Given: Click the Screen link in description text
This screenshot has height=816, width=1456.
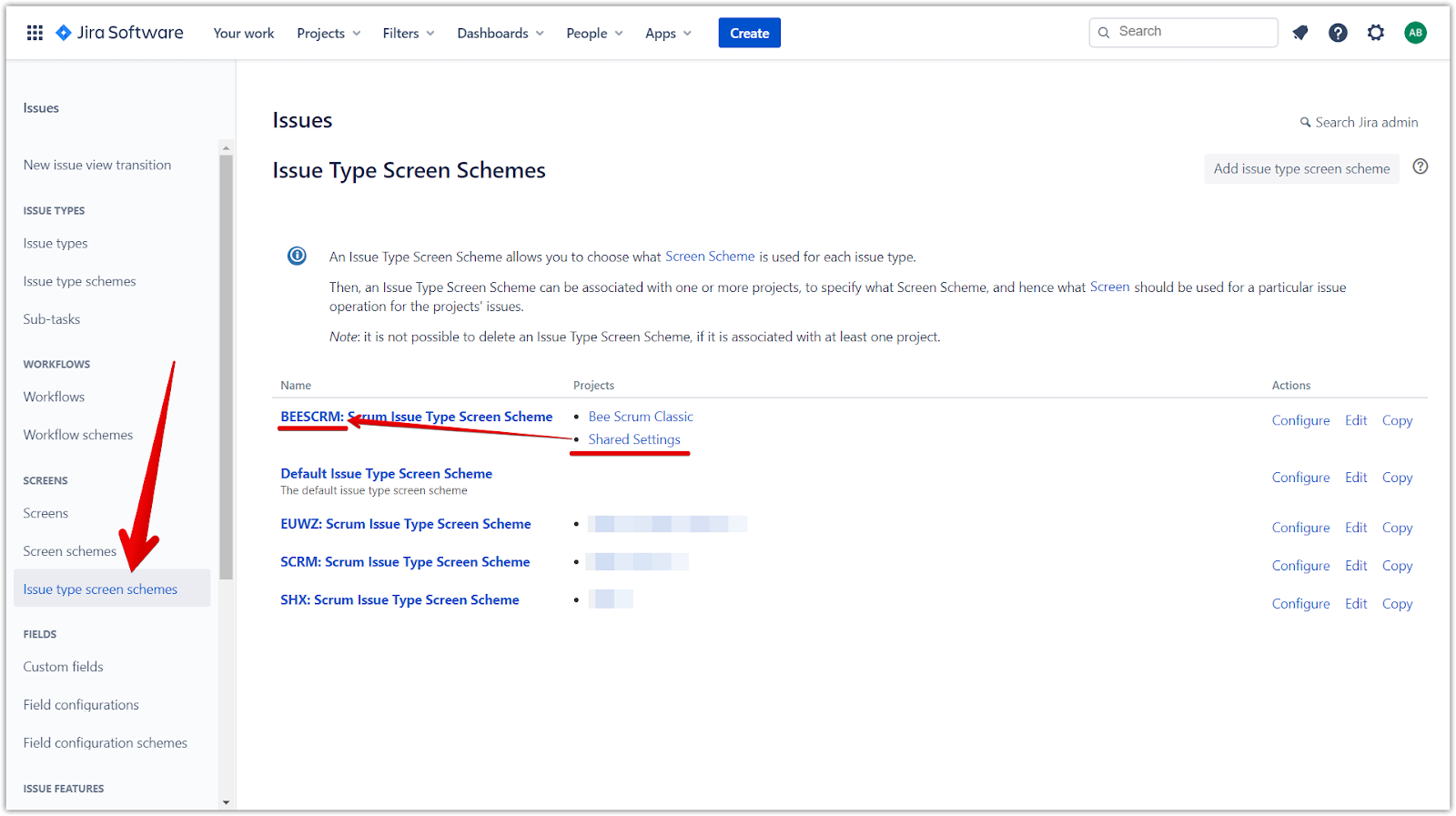Looking at the screenshot, I should [x=1109, y=287].
